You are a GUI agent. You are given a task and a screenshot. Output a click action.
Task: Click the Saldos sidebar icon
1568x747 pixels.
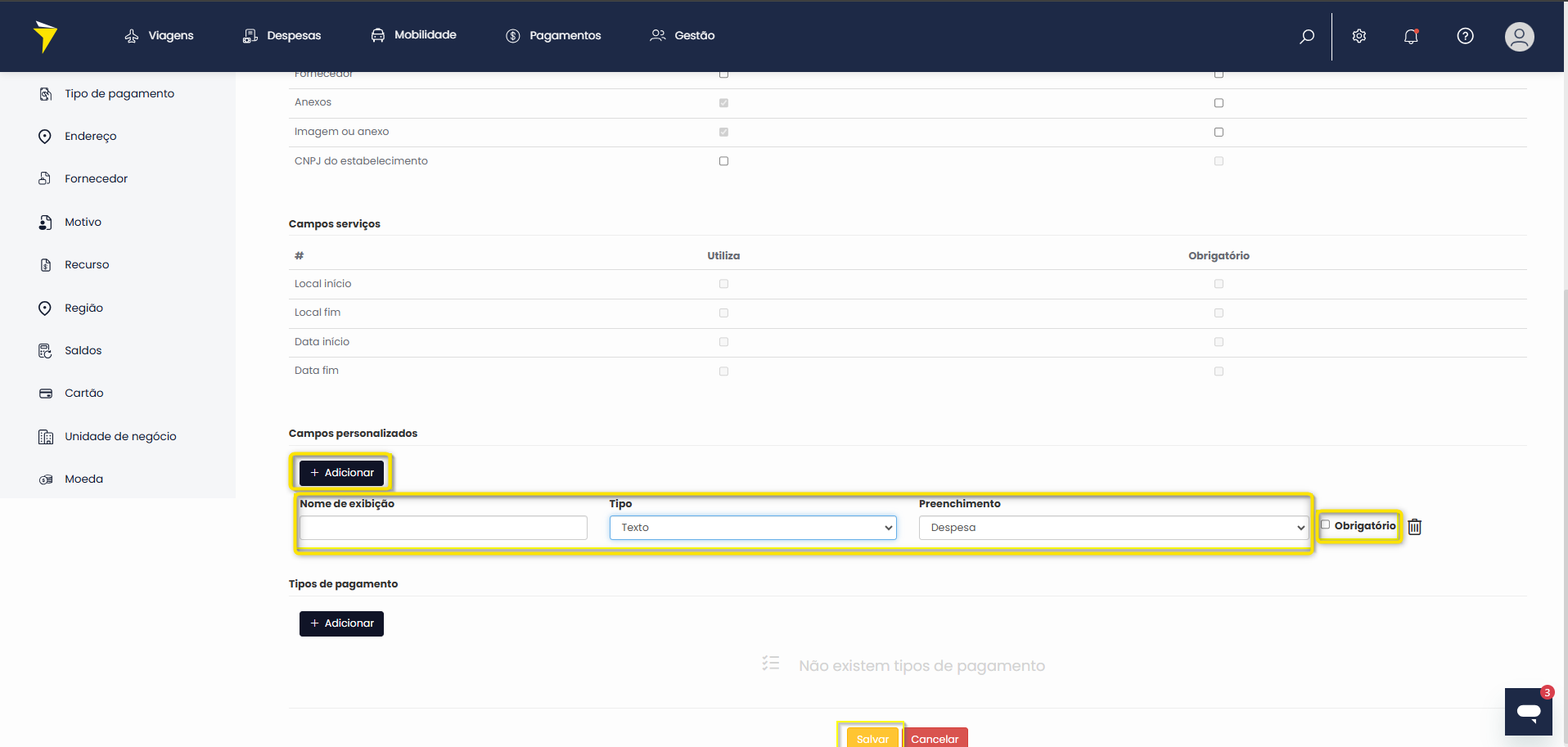[45, 351]
